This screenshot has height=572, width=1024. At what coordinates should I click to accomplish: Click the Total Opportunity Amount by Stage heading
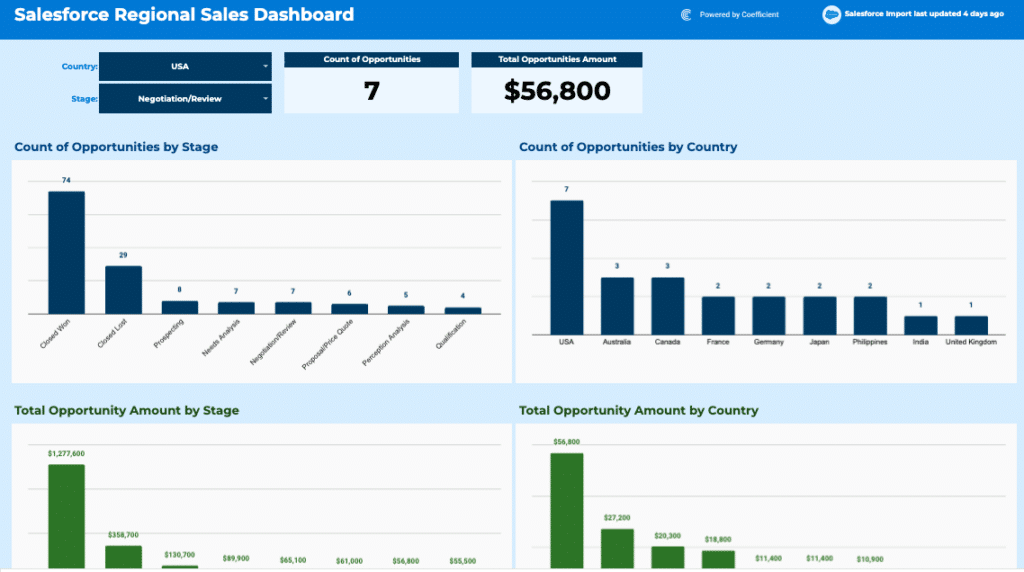(127, 411)
